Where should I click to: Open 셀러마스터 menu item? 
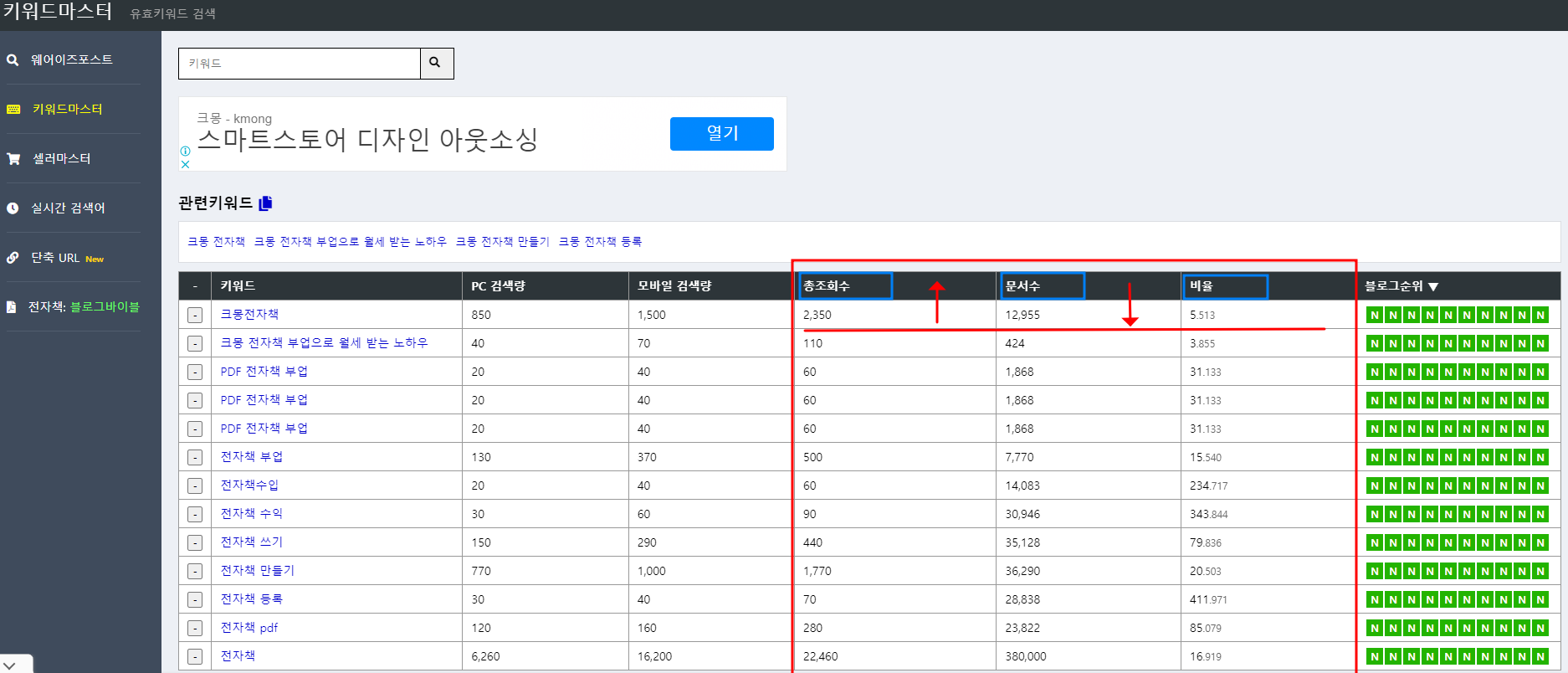click(62, 159)
